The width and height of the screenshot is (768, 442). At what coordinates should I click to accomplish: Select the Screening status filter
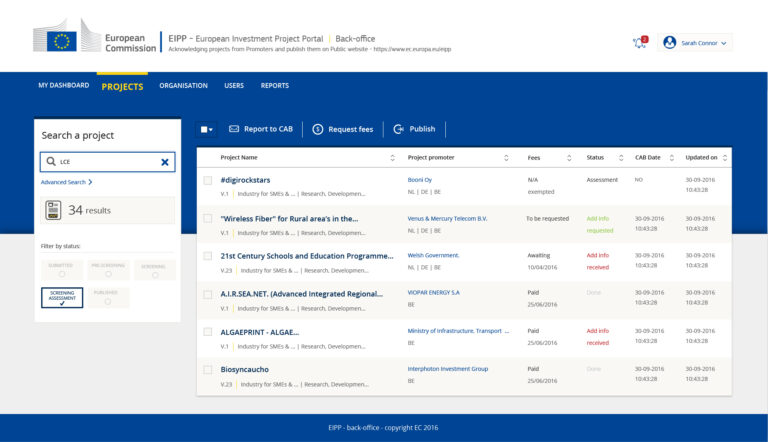pos(154,270)
